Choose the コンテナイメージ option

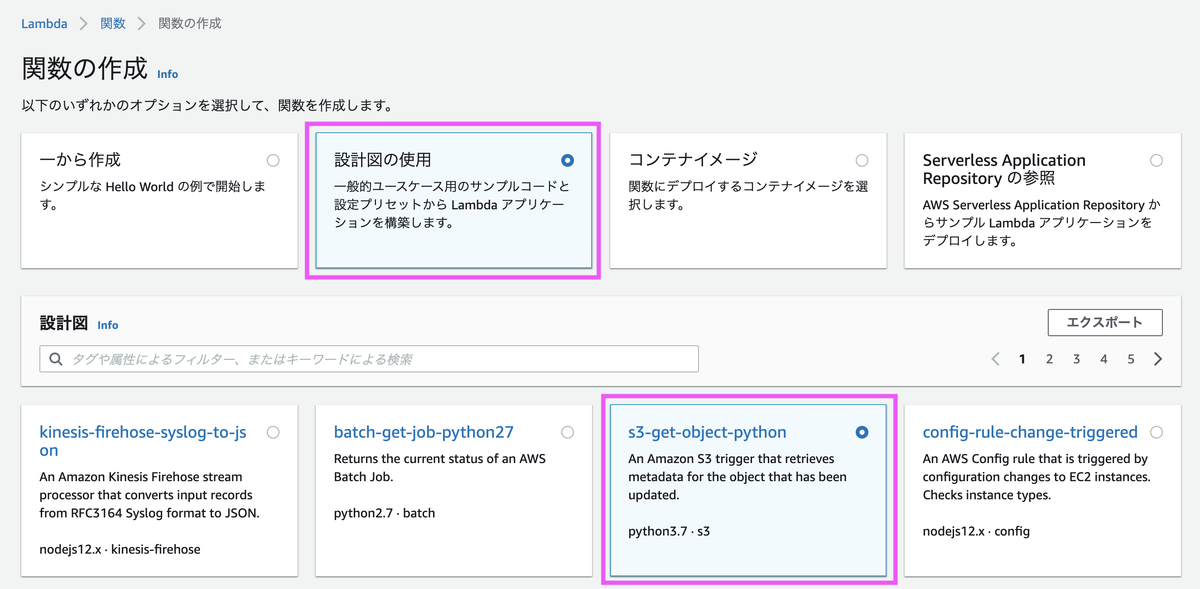pos(861,159)
